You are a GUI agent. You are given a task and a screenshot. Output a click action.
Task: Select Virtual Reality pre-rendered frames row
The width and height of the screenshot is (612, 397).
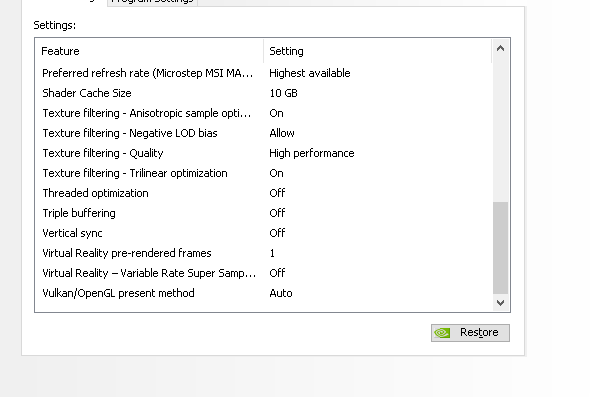coord(263,253)
